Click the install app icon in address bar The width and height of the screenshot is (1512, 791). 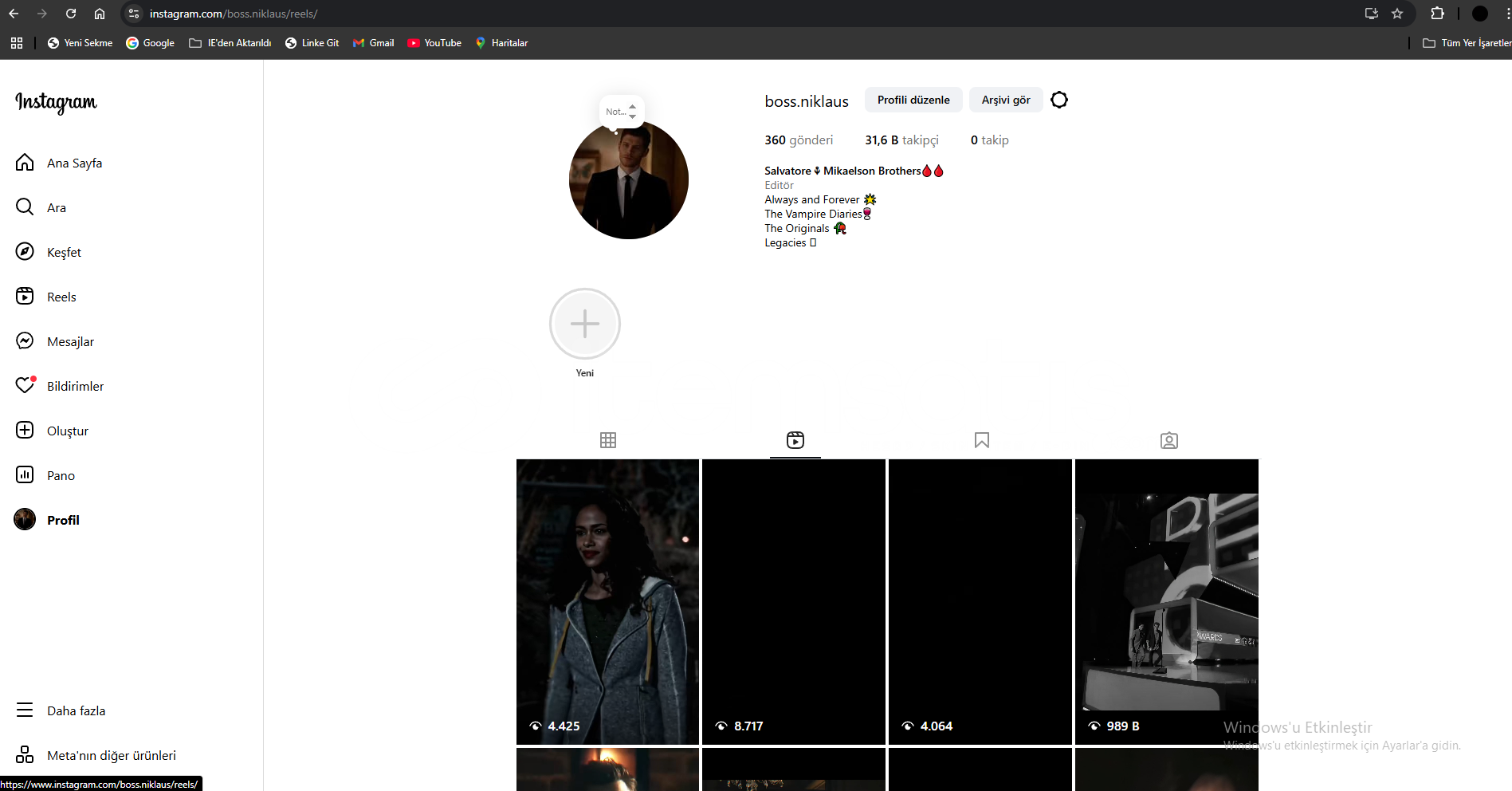(1372, 14)
